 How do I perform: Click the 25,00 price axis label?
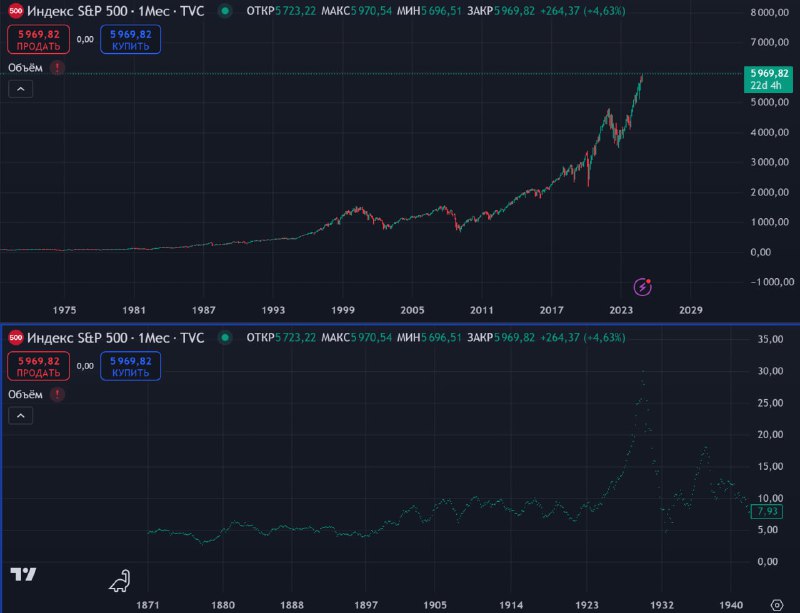coord(770,403)
